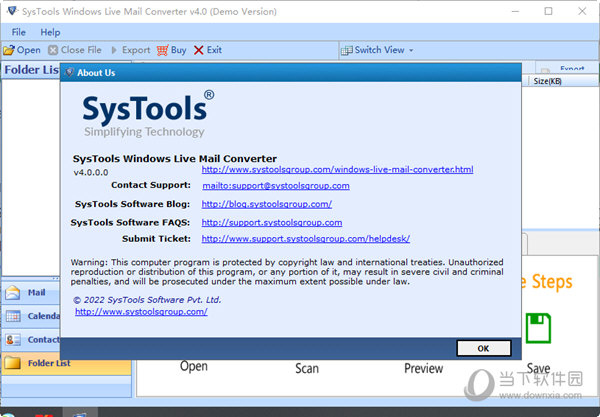
Task: Click the Save step label
Action: [538, 368]
